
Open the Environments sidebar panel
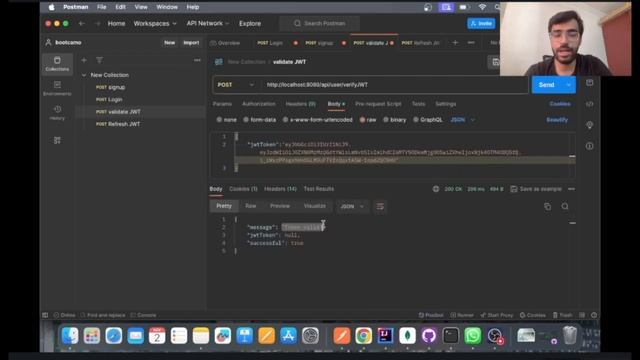click(x=57, y=88)
